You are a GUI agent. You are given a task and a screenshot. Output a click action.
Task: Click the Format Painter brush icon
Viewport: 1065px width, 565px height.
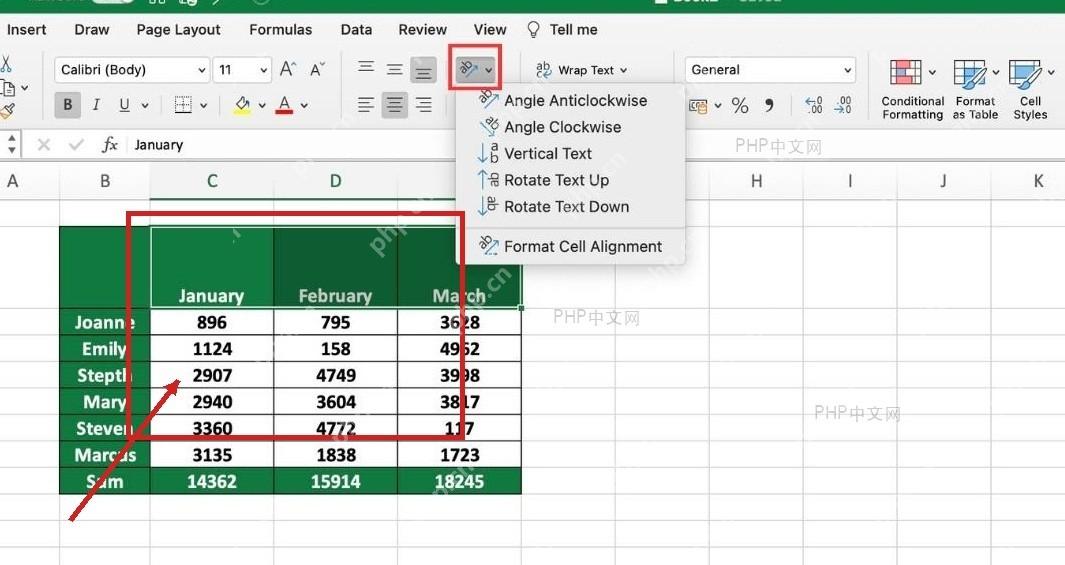(7, 111)
